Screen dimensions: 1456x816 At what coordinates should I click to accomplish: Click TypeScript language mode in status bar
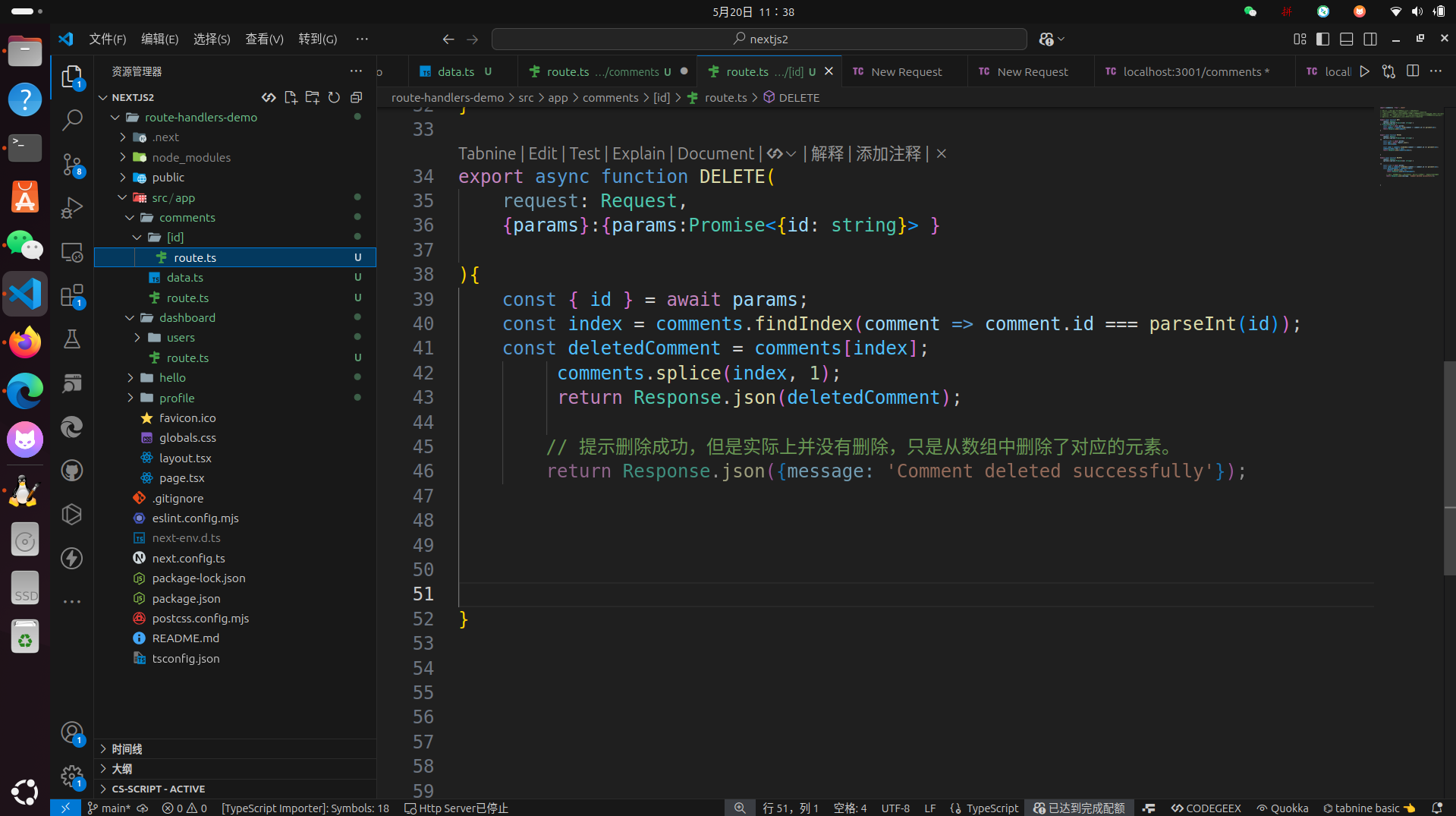[x=992, y=808]
